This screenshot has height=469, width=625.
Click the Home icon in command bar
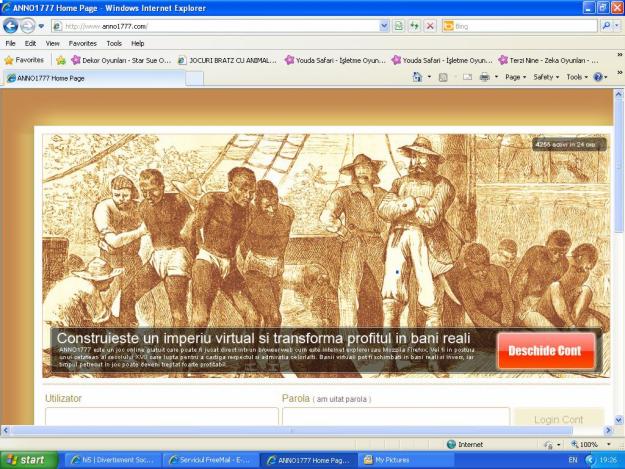pyautogui.click(x=417, y=77)
